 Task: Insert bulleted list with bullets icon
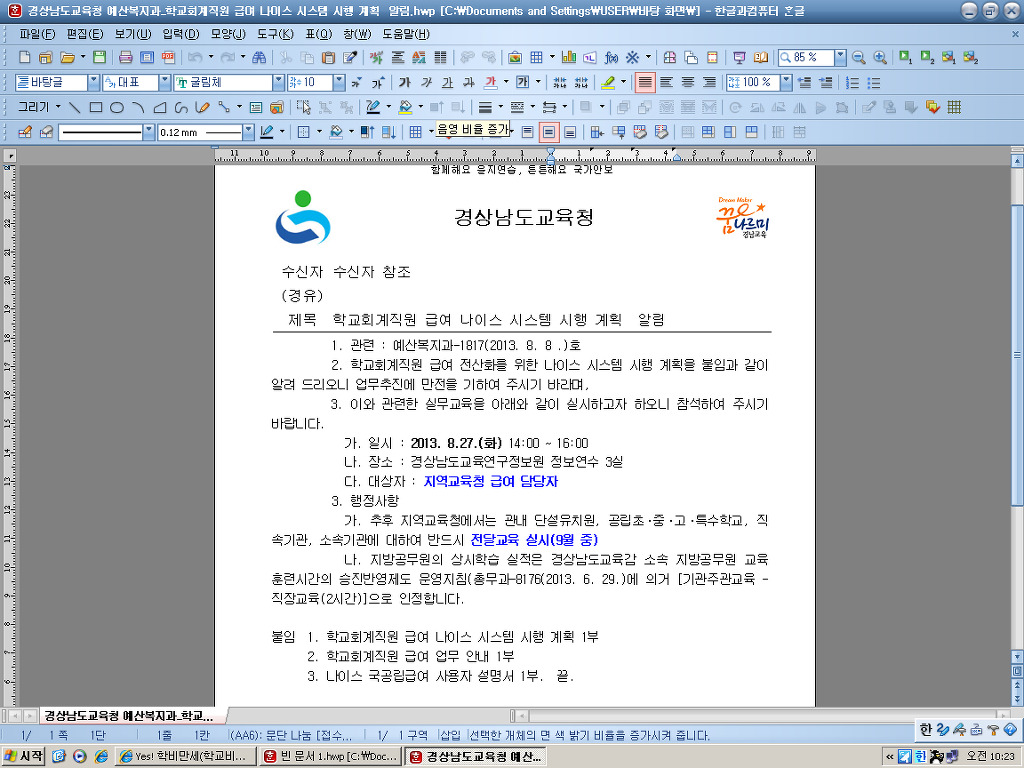pyautogui.click(x=874, y=82)
